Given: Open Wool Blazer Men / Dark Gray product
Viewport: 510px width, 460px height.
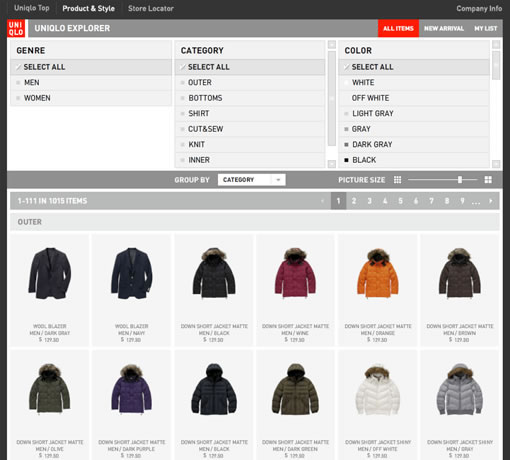Looking at the screenshot, I should tap(50, 290).
